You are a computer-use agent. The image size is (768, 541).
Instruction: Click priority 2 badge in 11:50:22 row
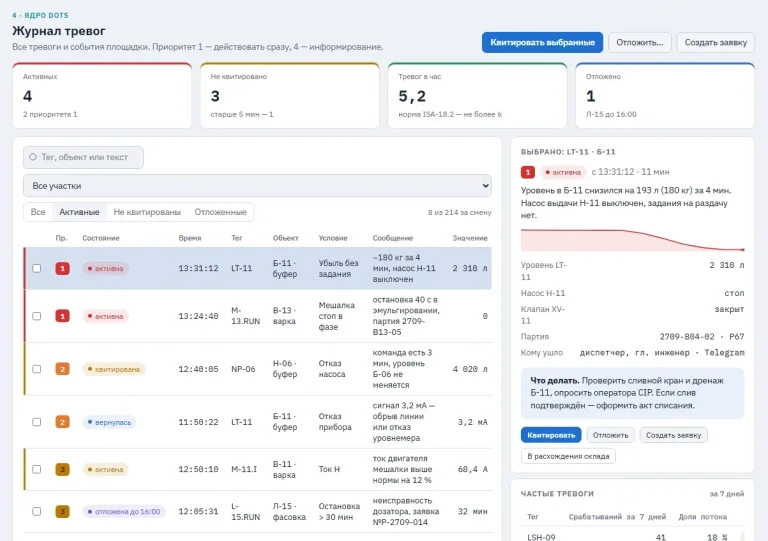[62, 422]
